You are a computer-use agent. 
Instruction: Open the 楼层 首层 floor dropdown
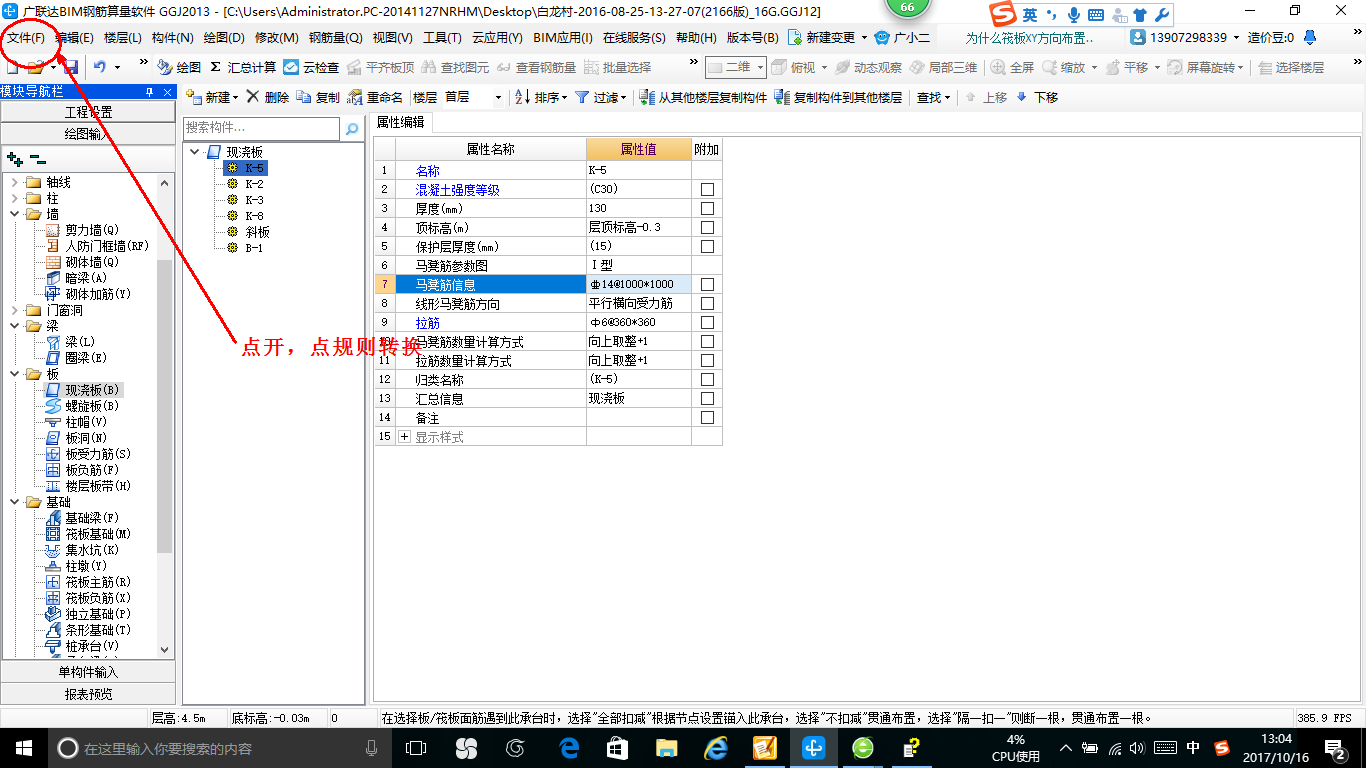coord(499,97)
